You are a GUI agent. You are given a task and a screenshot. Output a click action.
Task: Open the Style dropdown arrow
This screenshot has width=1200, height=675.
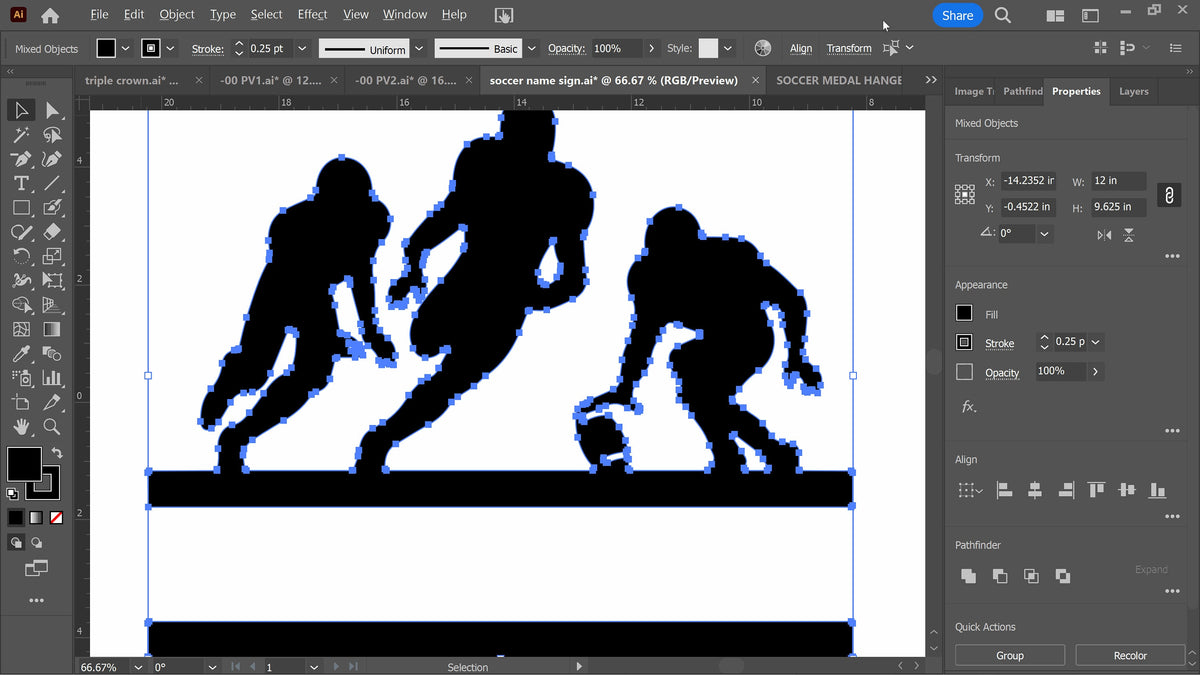[x=728, y=48]
